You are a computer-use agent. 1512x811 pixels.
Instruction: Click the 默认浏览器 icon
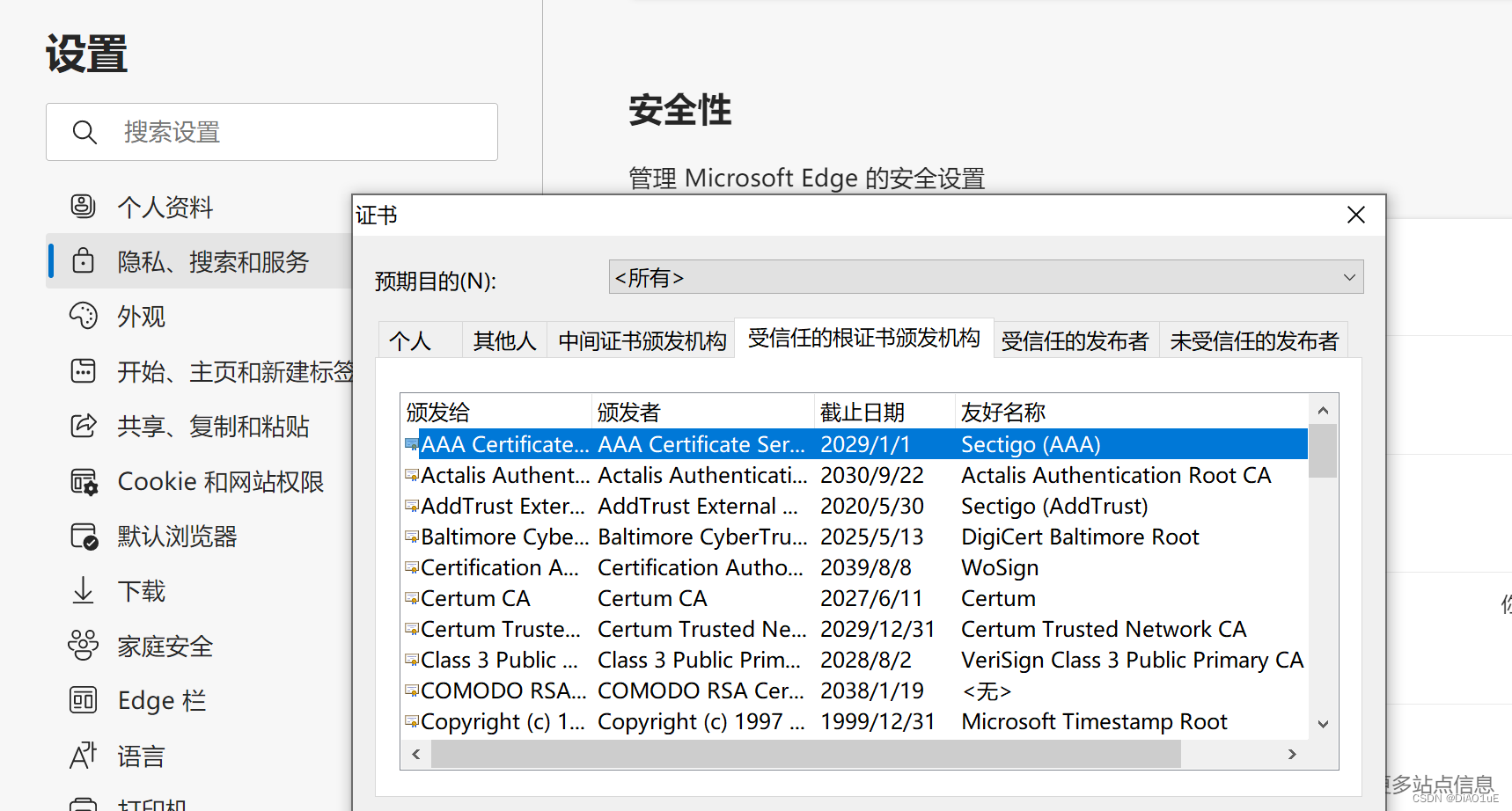click(x=84, y=537)
